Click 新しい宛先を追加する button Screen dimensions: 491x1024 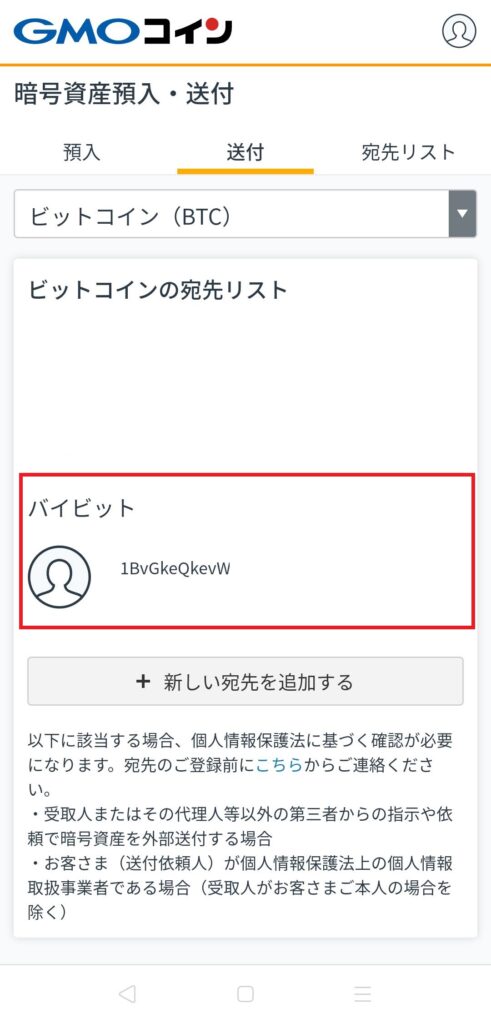click(246, 682)
